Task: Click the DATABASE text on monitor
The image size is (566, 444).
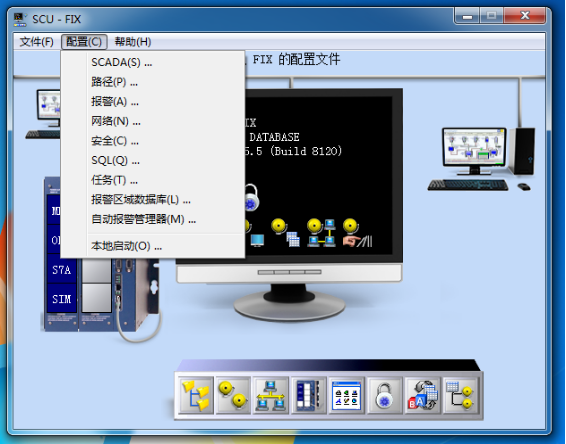Action: click(274, 137)
